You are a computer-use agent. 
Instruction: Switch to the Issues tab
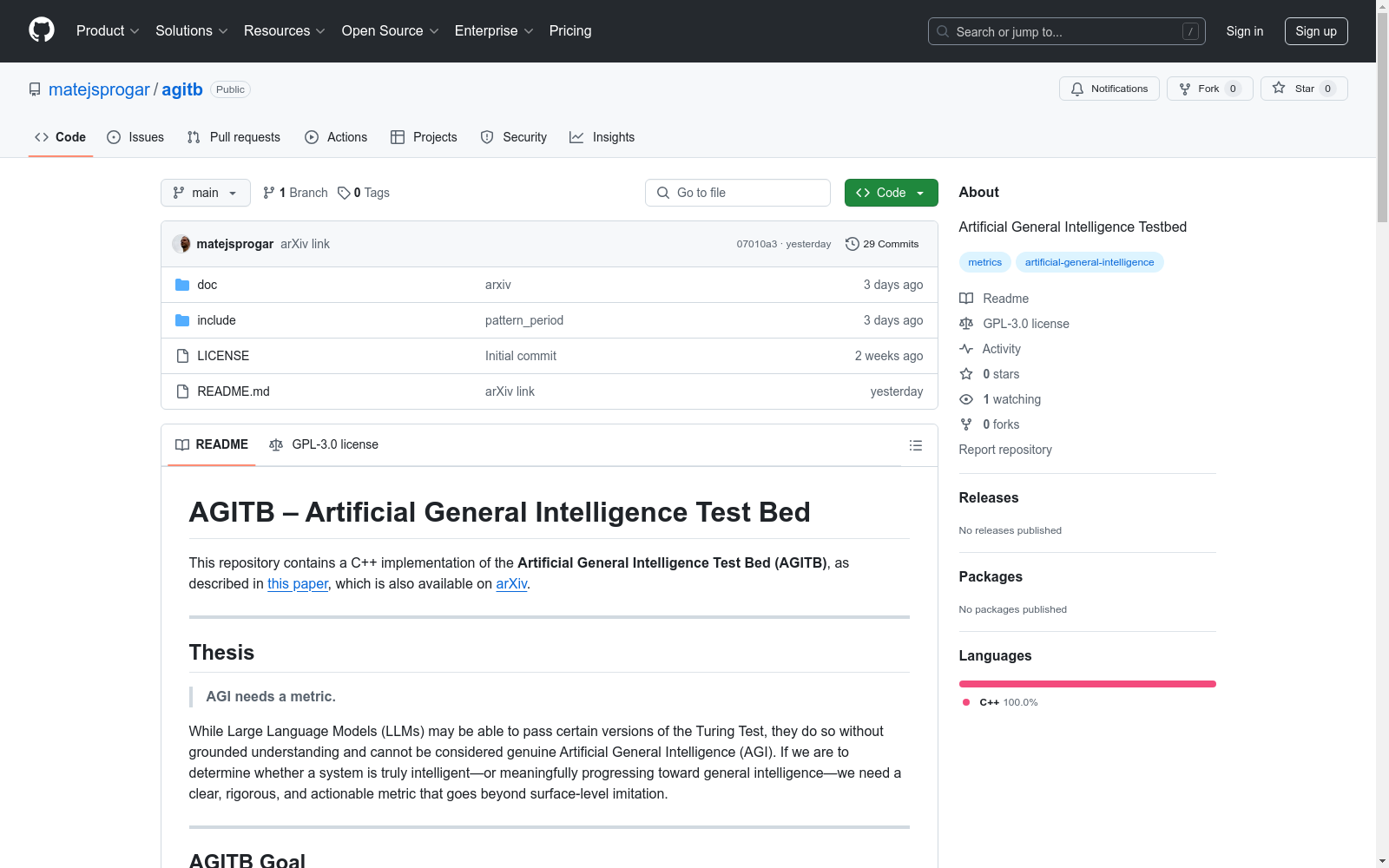[135, 137]
